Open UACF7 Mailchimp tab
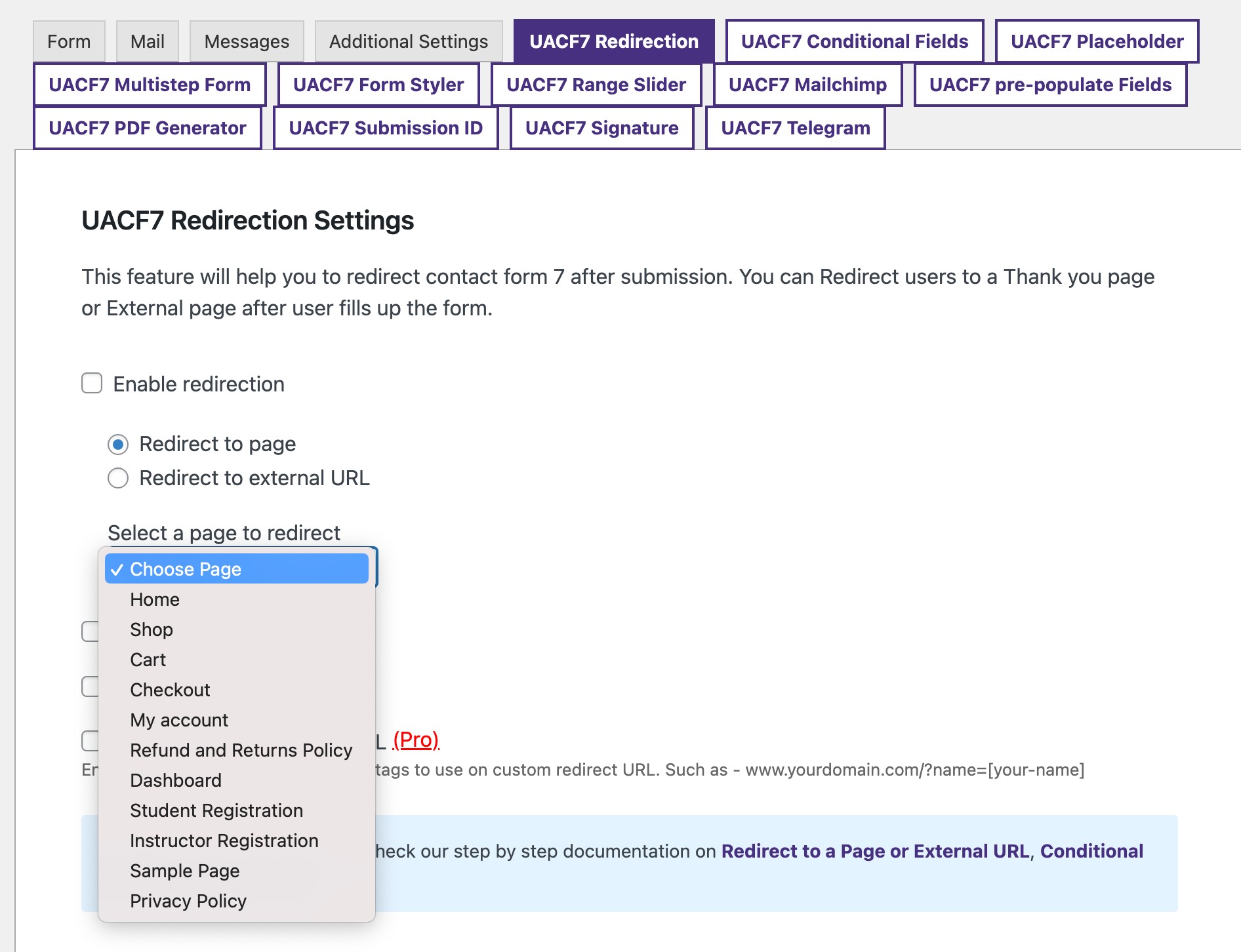This screenshot has width=1241, height=952. coord(807,85)
